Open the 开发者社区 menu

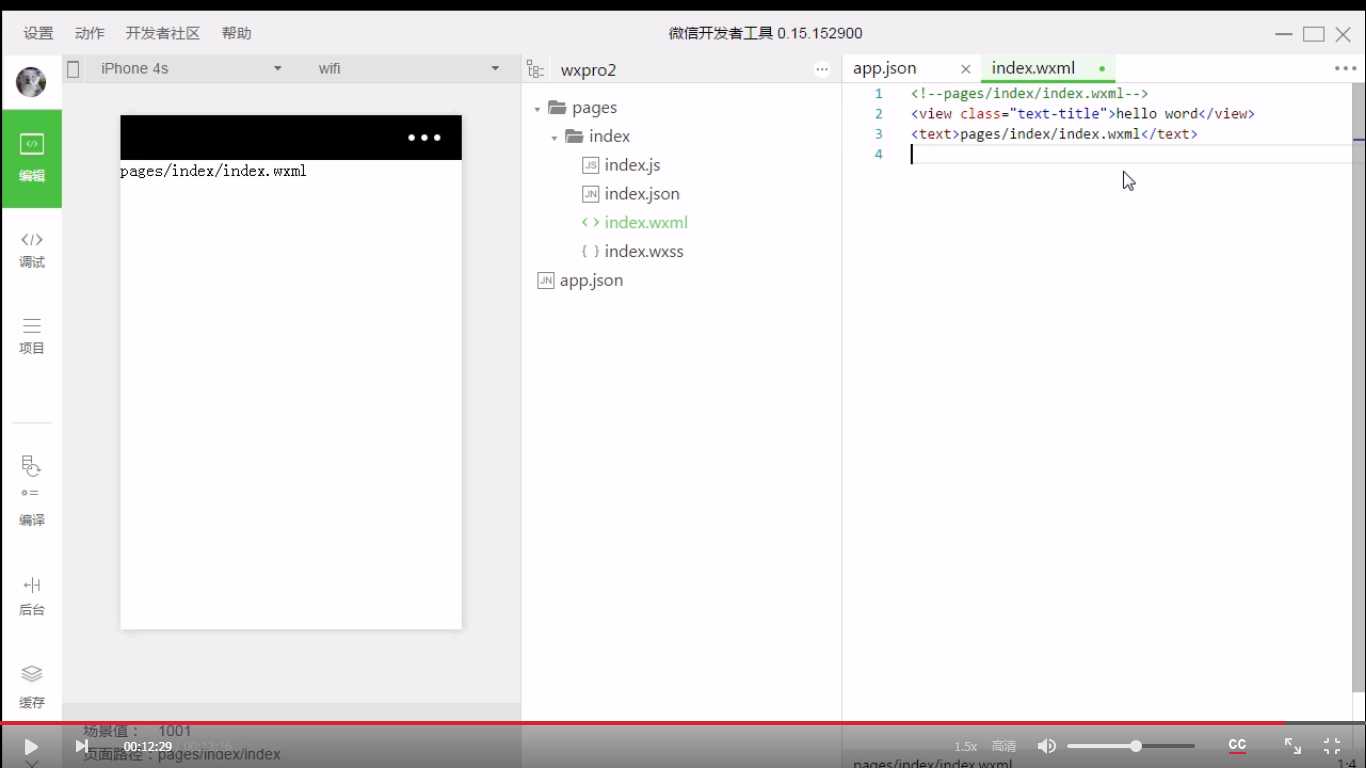pos(163,33)
